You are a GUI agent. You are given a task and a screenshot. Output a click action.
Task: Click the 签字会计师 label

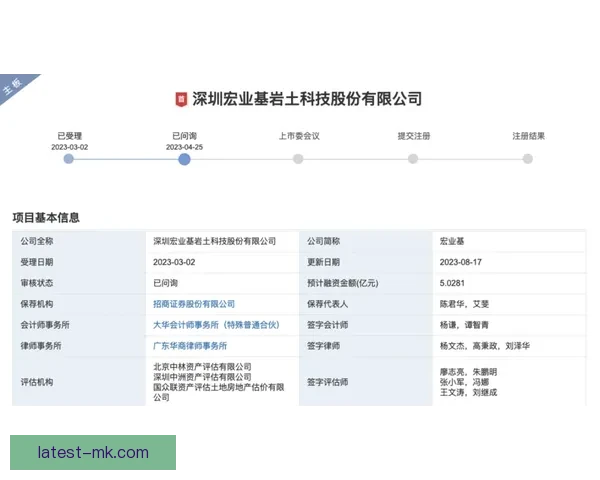328,325
